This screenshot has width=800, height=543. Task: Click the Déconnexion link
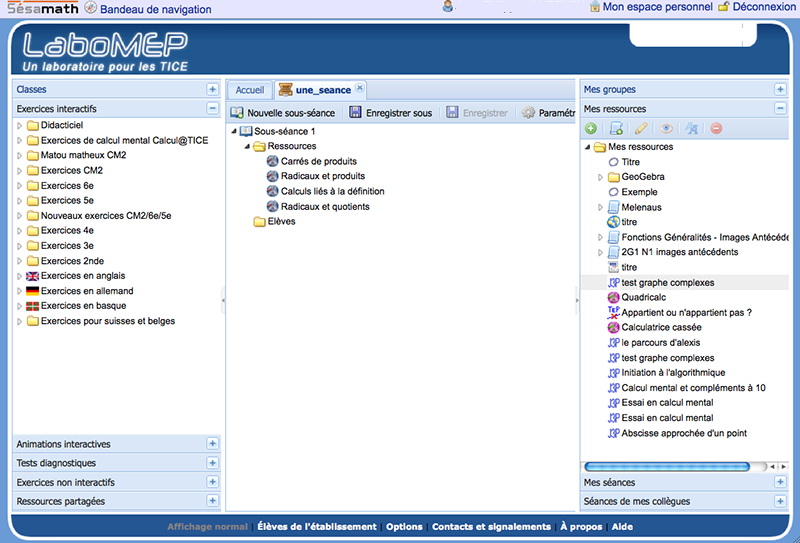tap(764, 7)
